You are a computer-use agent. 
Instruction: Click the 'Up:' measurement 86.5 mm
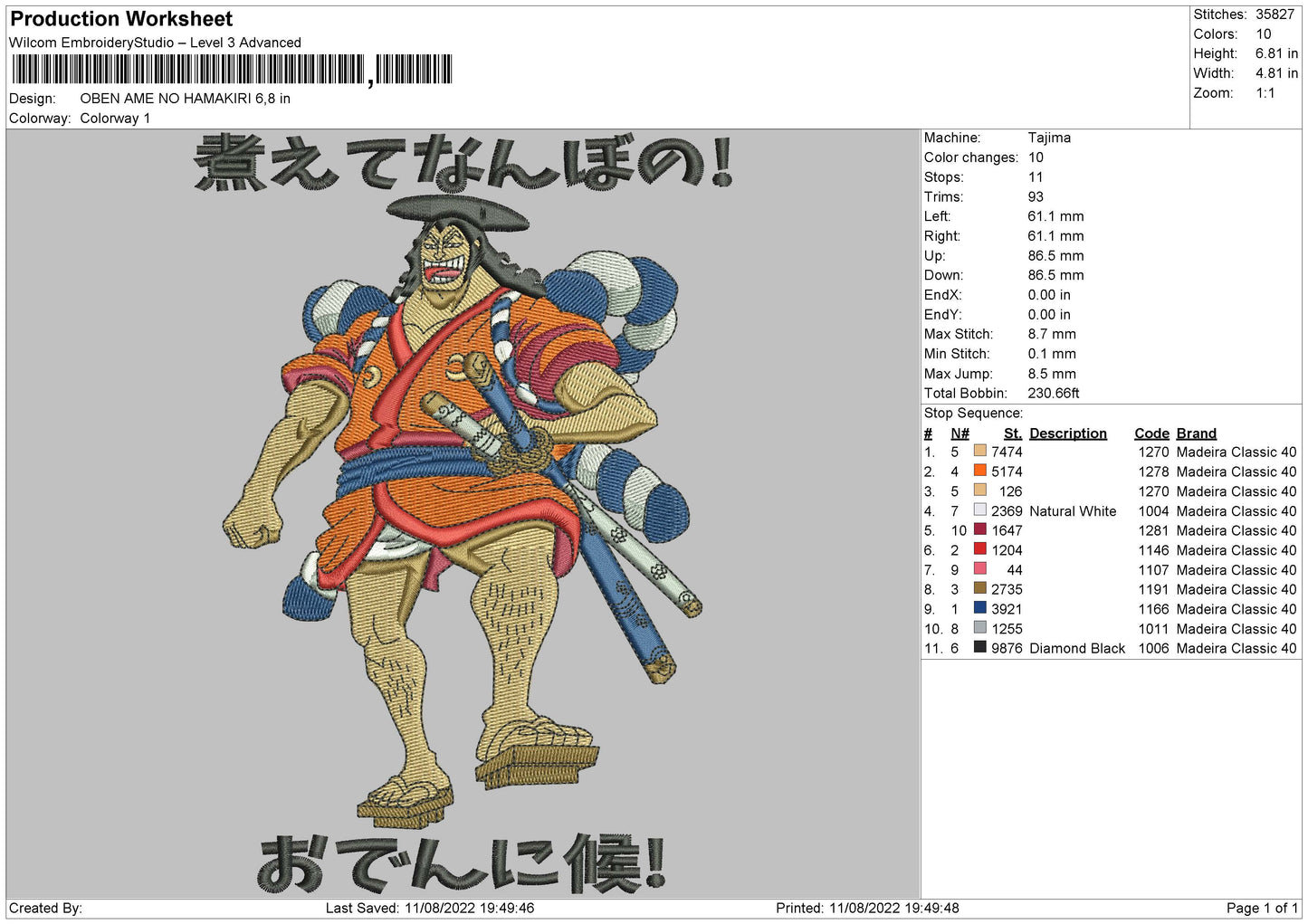pos(1055,256)
